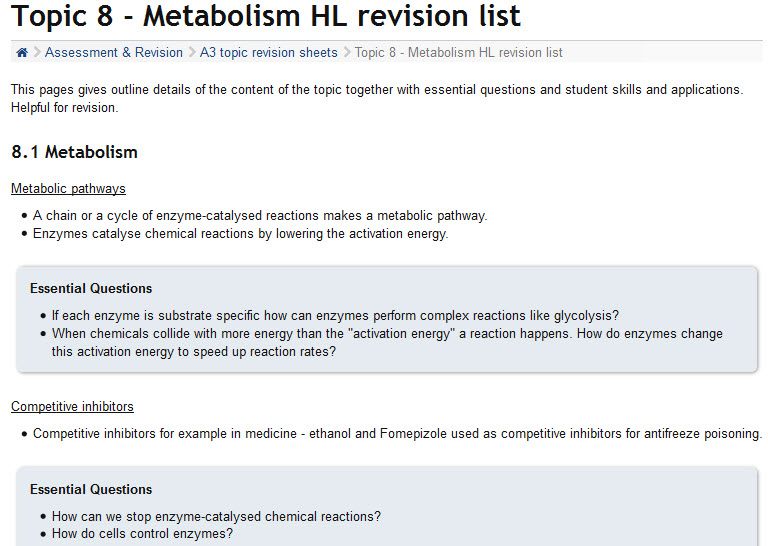Click the second Essential Questions box title
The image size is (768, 546).
[91, 489]
